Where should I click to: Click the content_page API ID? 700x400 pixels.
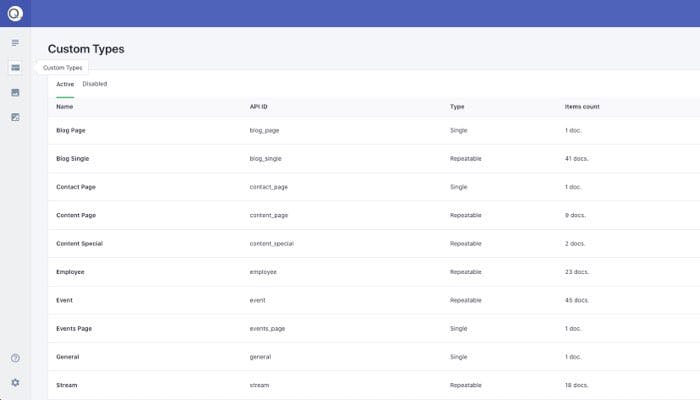269,215
